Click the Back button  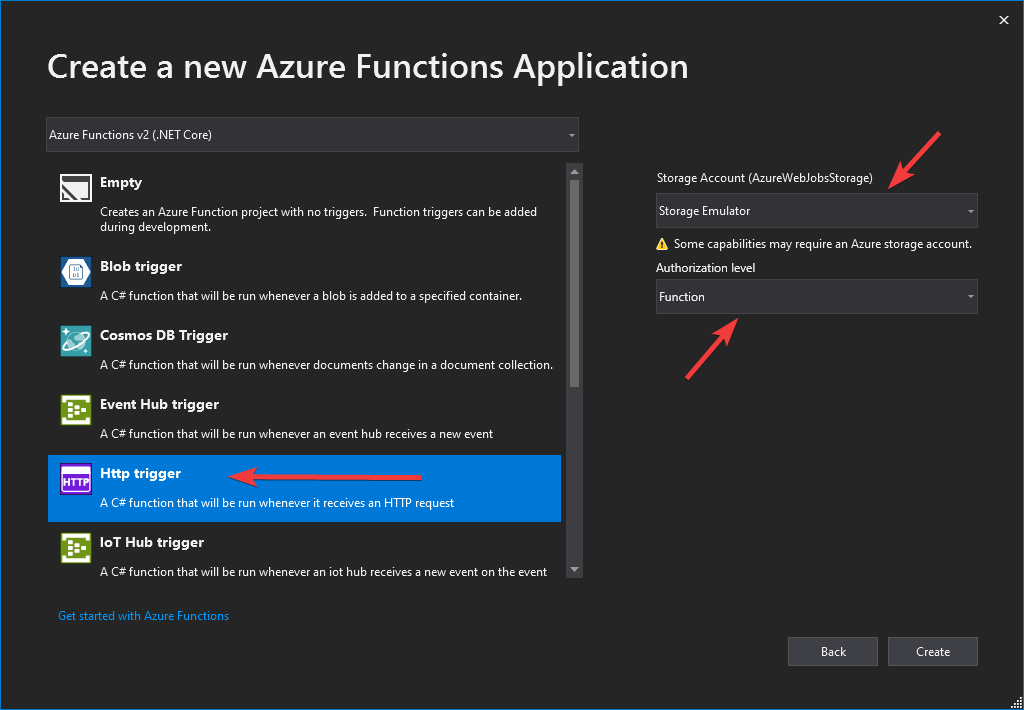point(833,652)
